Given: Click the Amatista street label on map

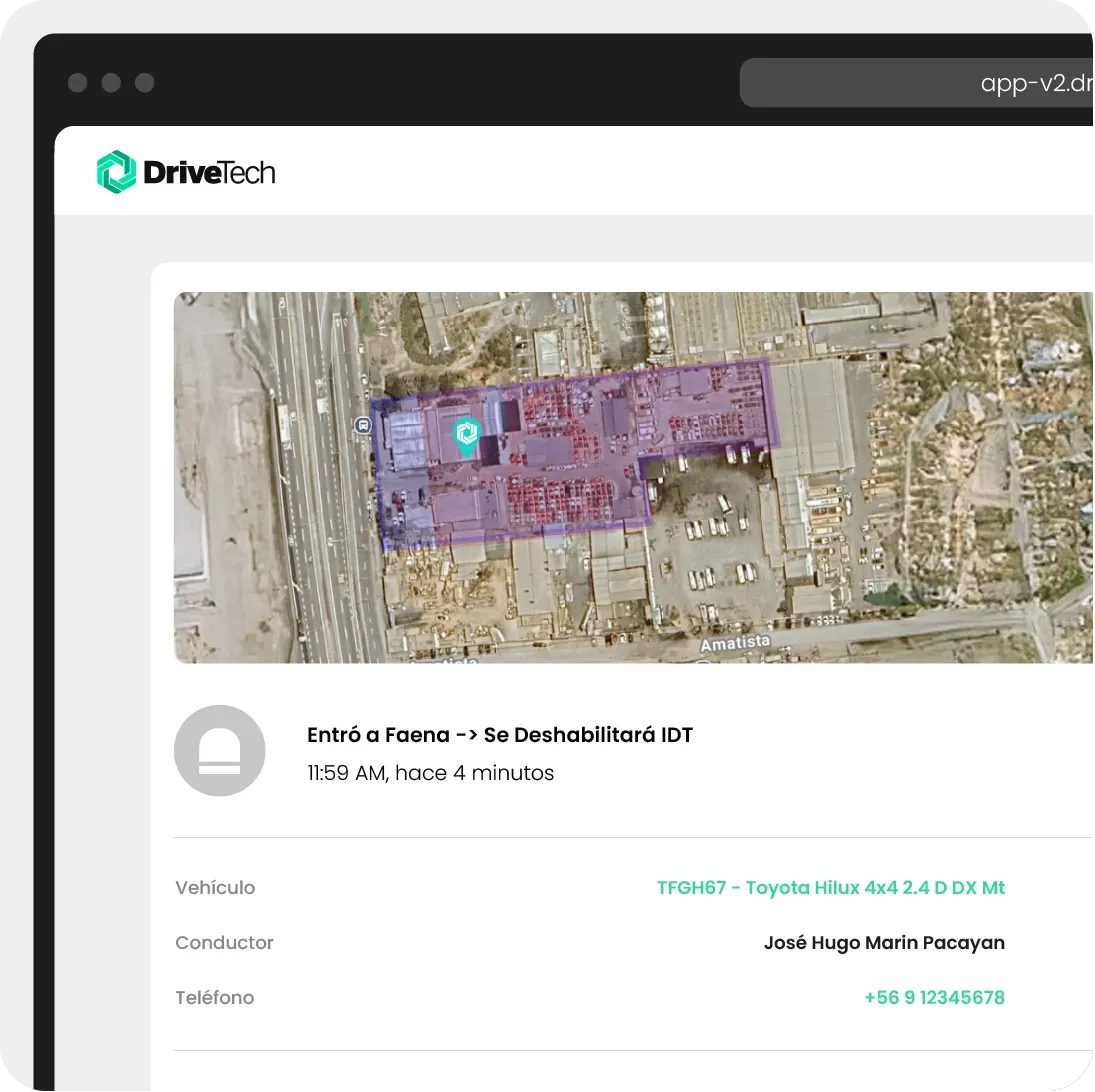Looking at the screenshot, I should pyautogui.click(x=735, y=642).
